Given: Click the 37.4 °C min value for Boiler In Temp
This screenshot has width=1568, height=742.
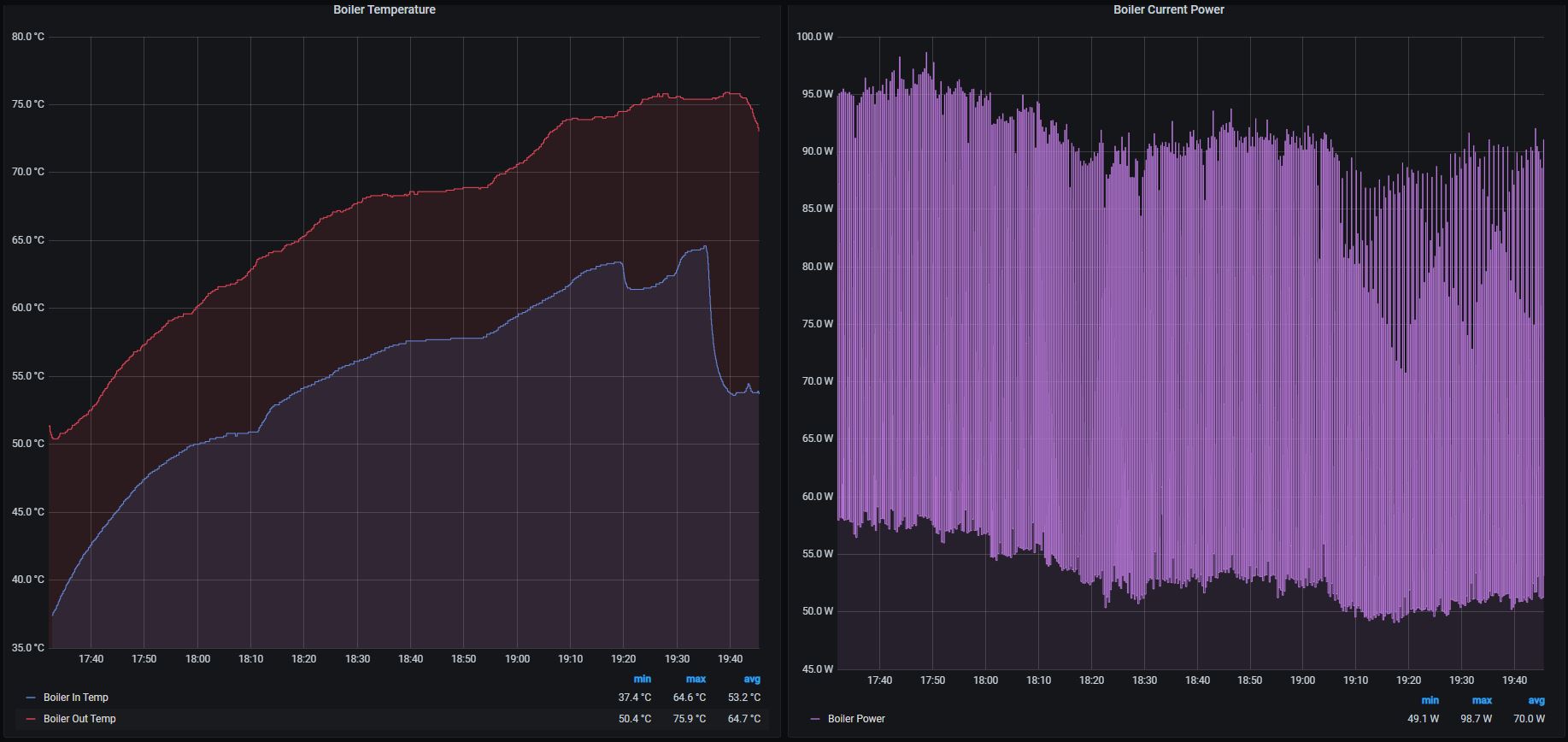Looking at the screenshot, I should click(635, 698).
